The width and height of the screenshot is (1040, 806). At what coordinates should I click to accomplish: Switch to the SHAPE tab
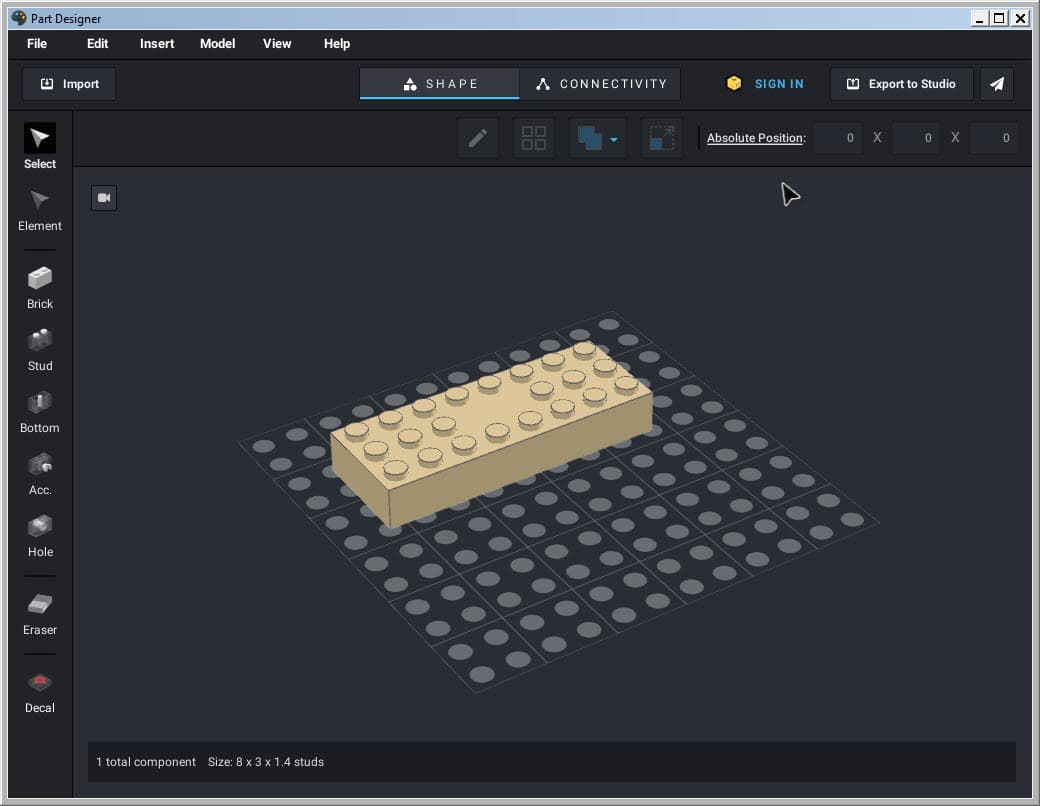440,84
